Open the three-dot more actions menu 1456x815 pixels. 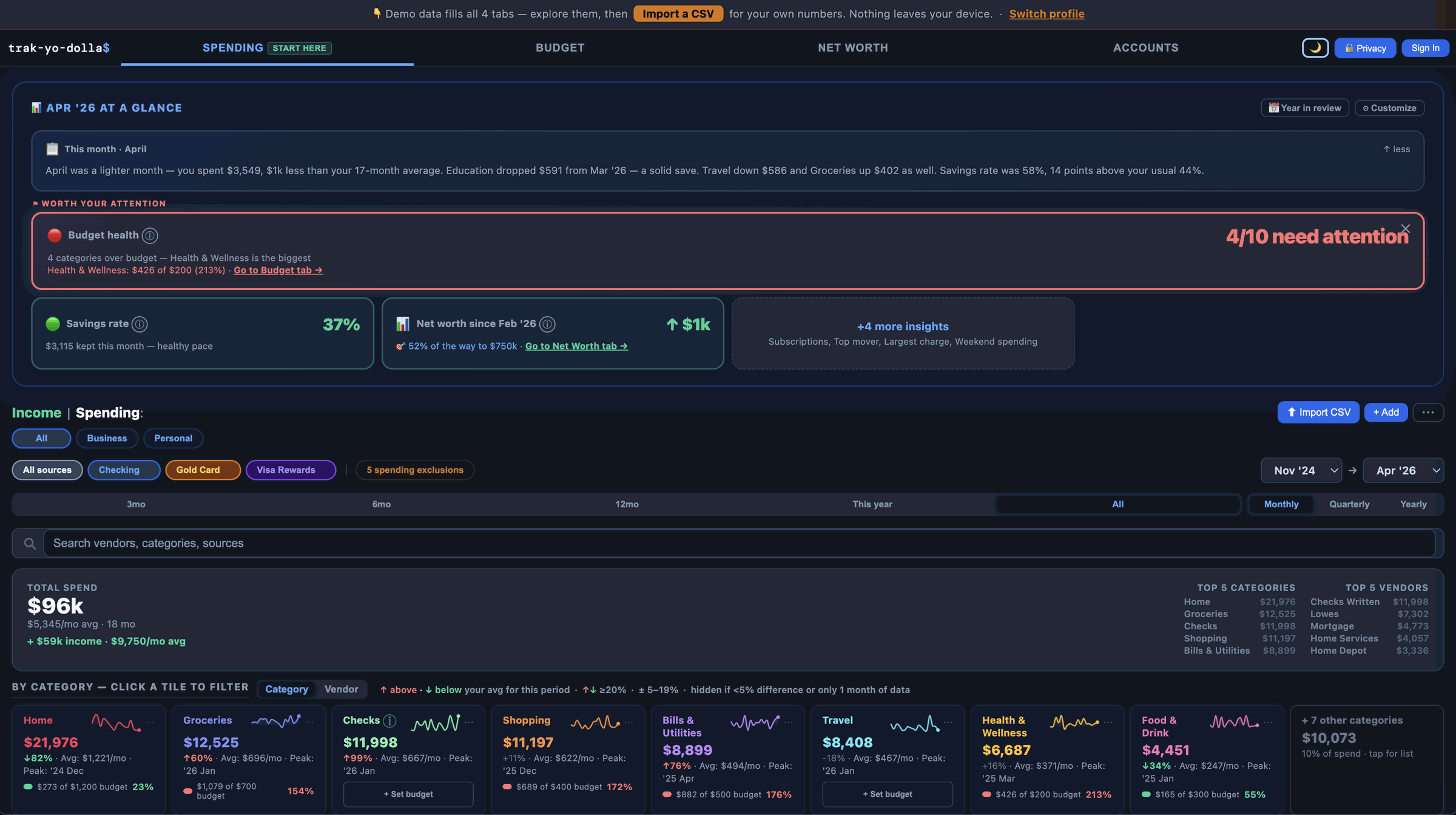point(1428,412)
